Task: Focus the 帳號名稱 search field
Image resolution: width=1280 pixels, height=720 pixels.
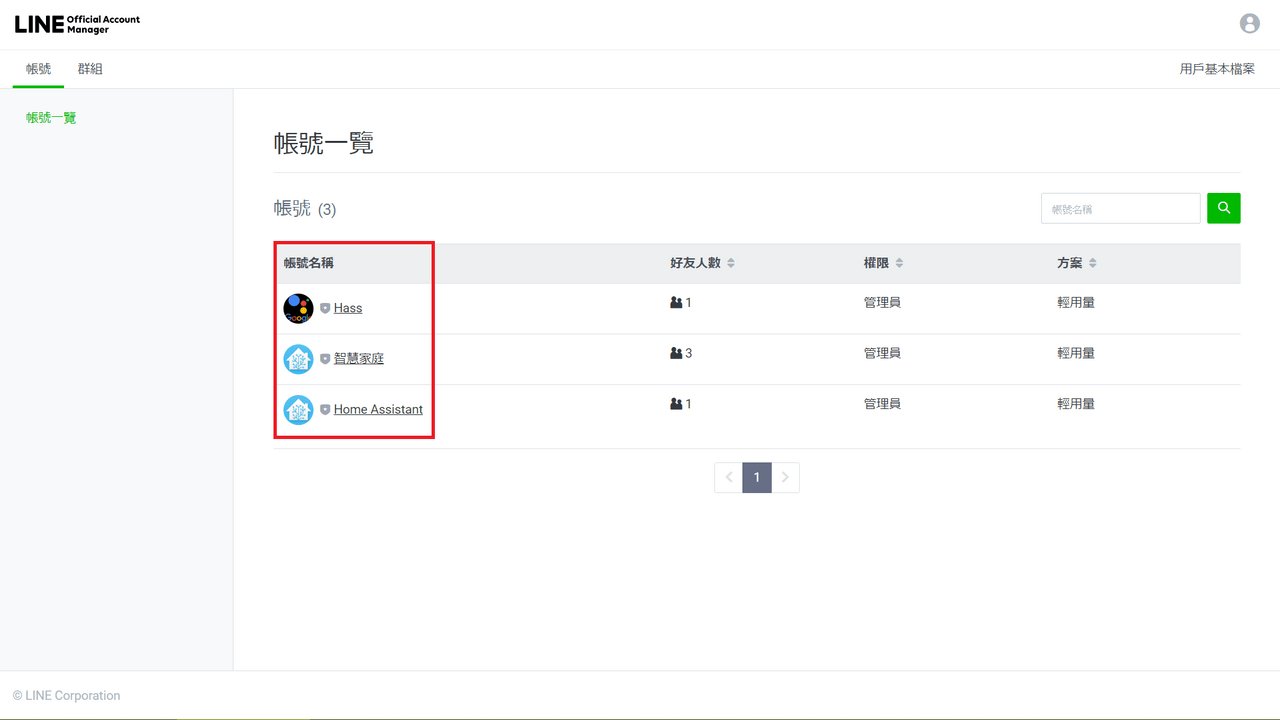Action: (x=1120, y=208)
